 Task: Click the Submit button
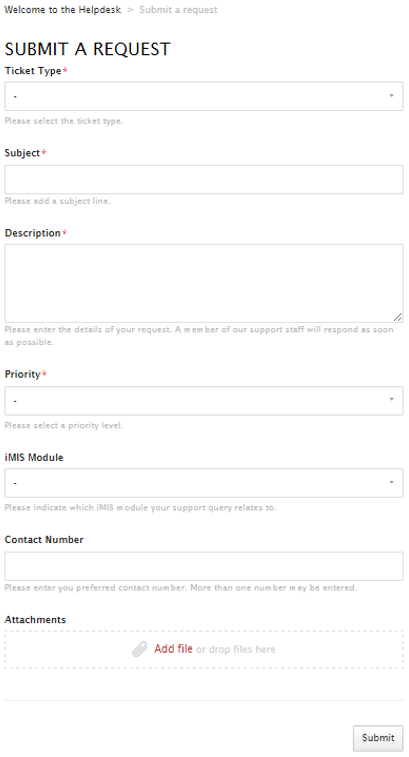(378, 738)
